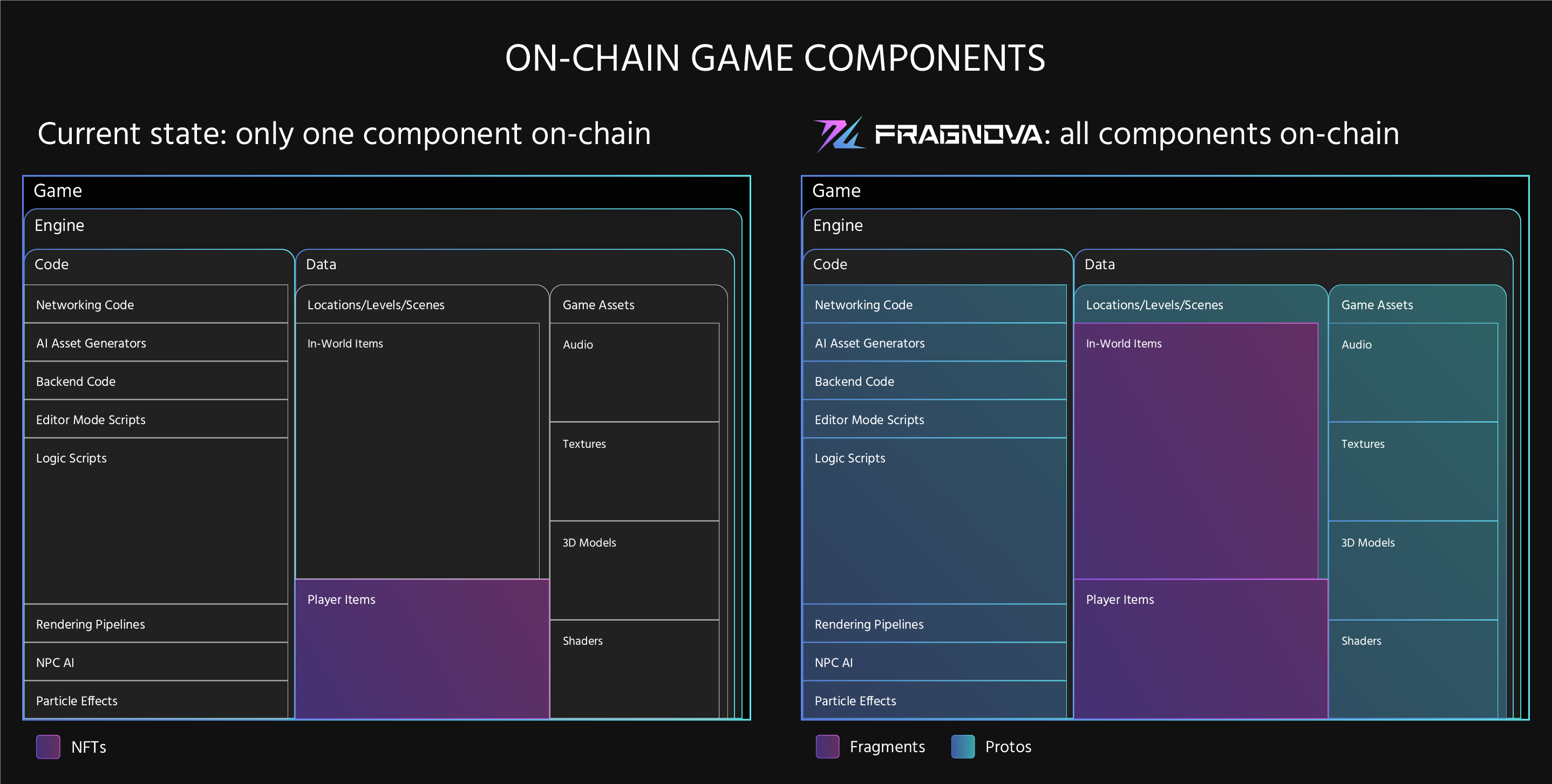Click the teal 3D Models box
The height and width of the screenshot is (784, 1552).
tap(1412, 570)
